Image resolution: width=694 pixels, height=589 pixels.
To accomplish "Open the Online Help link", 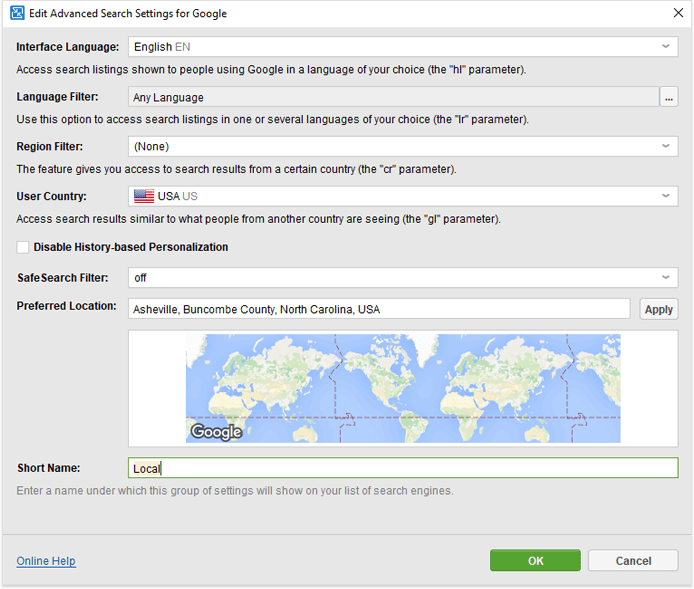I will click(x=46, y=561).
